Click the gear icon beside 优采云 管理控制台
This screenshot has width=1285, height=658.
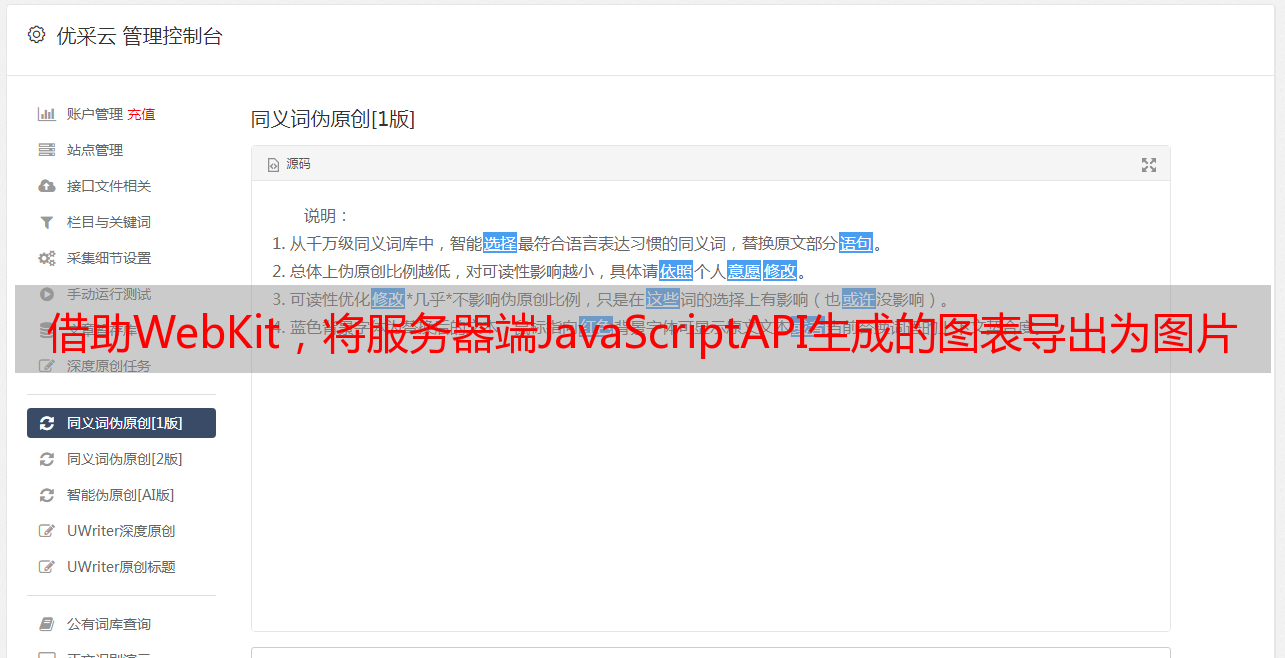pos(37,35)
